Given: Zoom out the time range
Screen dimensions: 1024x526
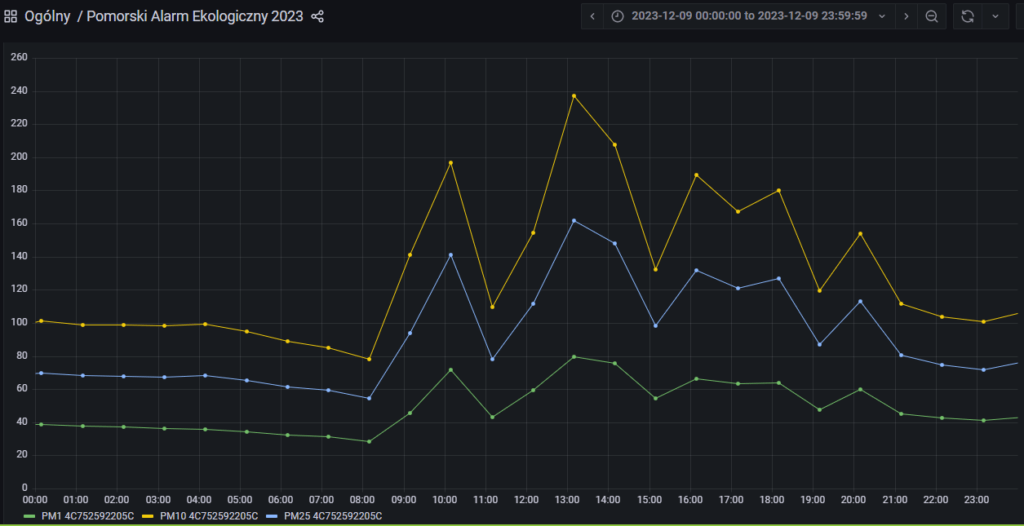Looking at the screenshot, I should coord(932,16).
